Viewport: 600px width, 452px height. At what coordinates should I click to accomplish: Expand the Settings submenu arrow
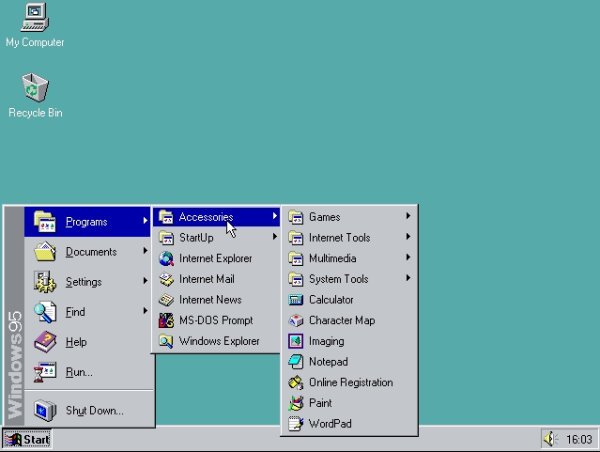(x=145, y=281)
